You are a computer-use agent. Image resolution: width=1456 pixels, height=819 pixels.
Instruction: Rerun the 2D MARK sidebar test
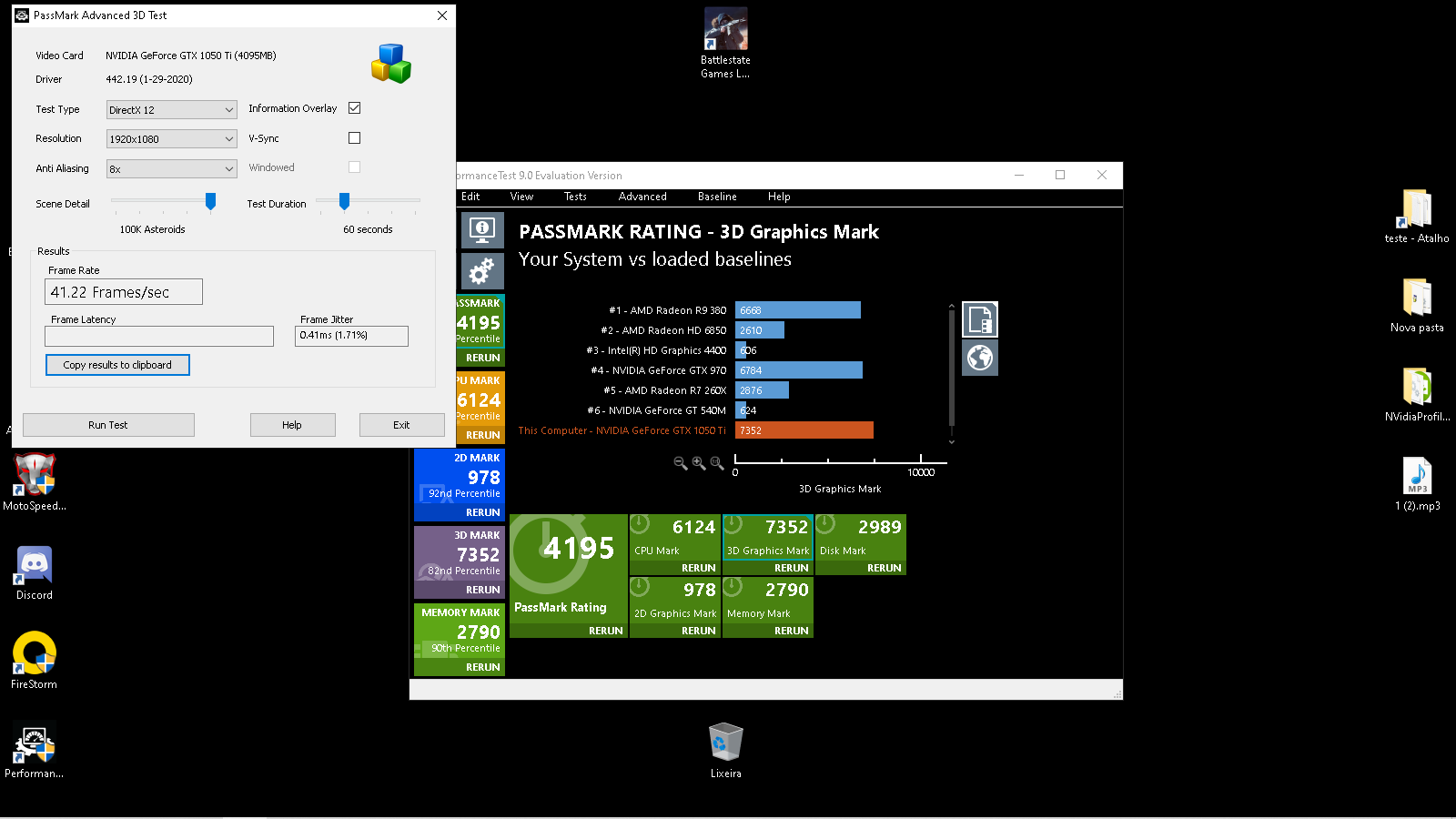tap(482, 512)
